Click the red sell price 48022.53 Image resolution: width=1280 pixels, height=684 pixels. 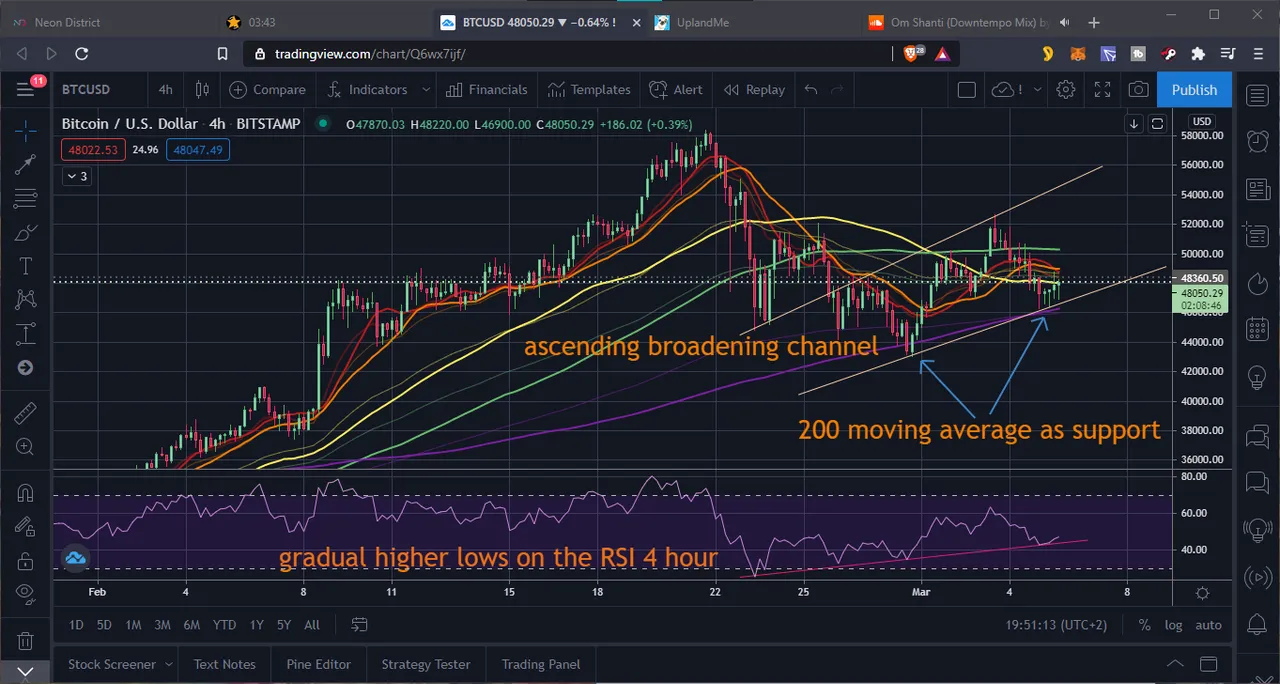pos(92,150)
